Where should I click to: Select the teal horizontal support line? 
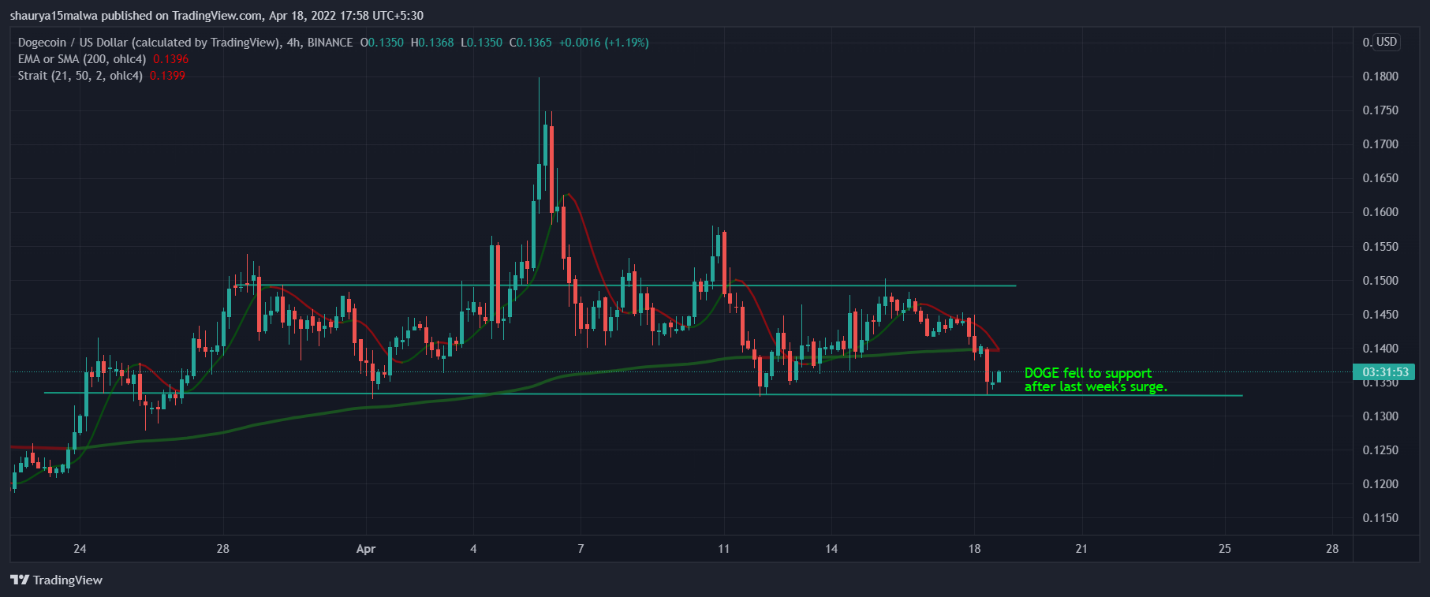click(600, 394)
